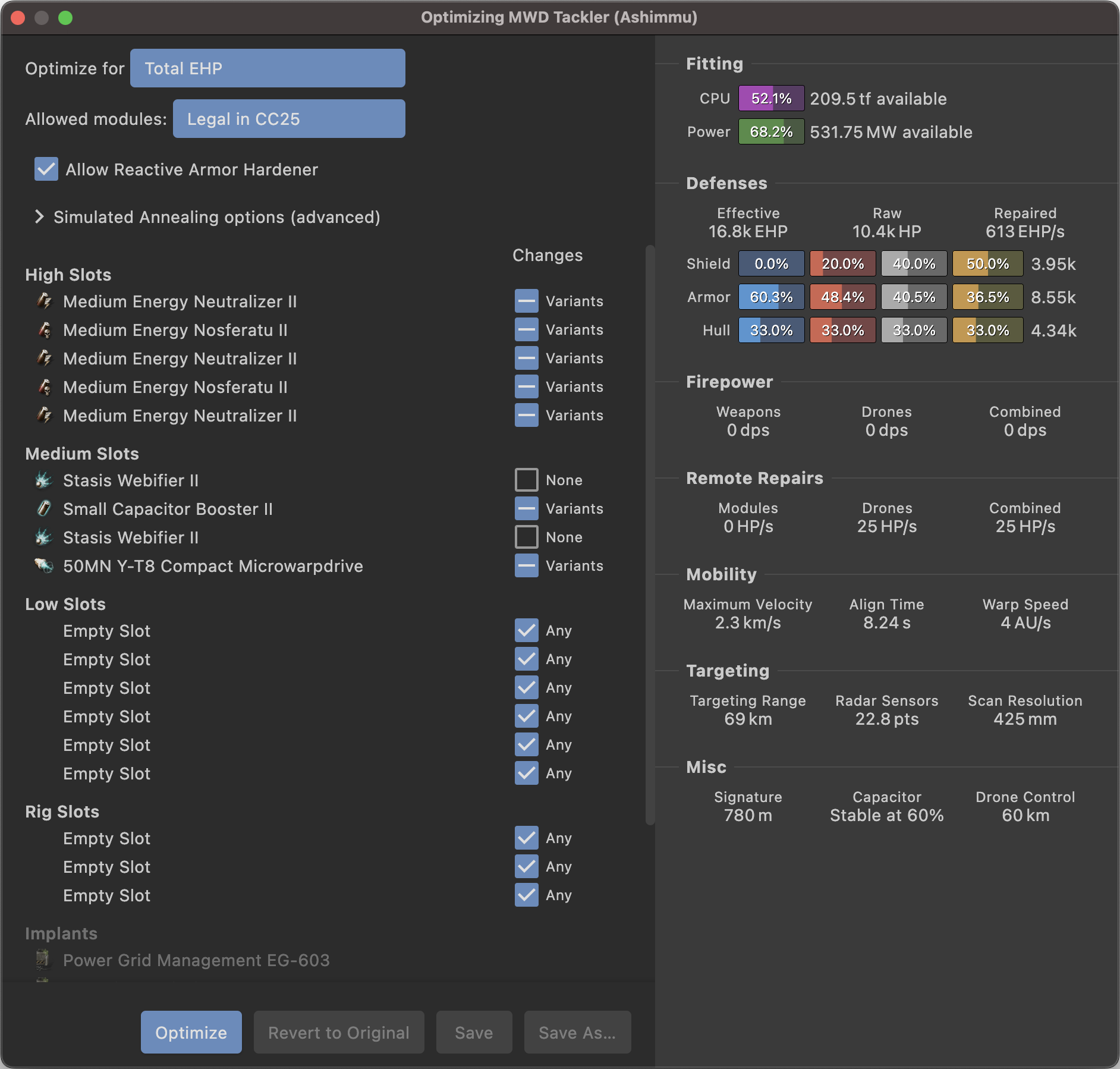Click the armor shield resistance swatch at 60.3%

[x=771, y=297]
